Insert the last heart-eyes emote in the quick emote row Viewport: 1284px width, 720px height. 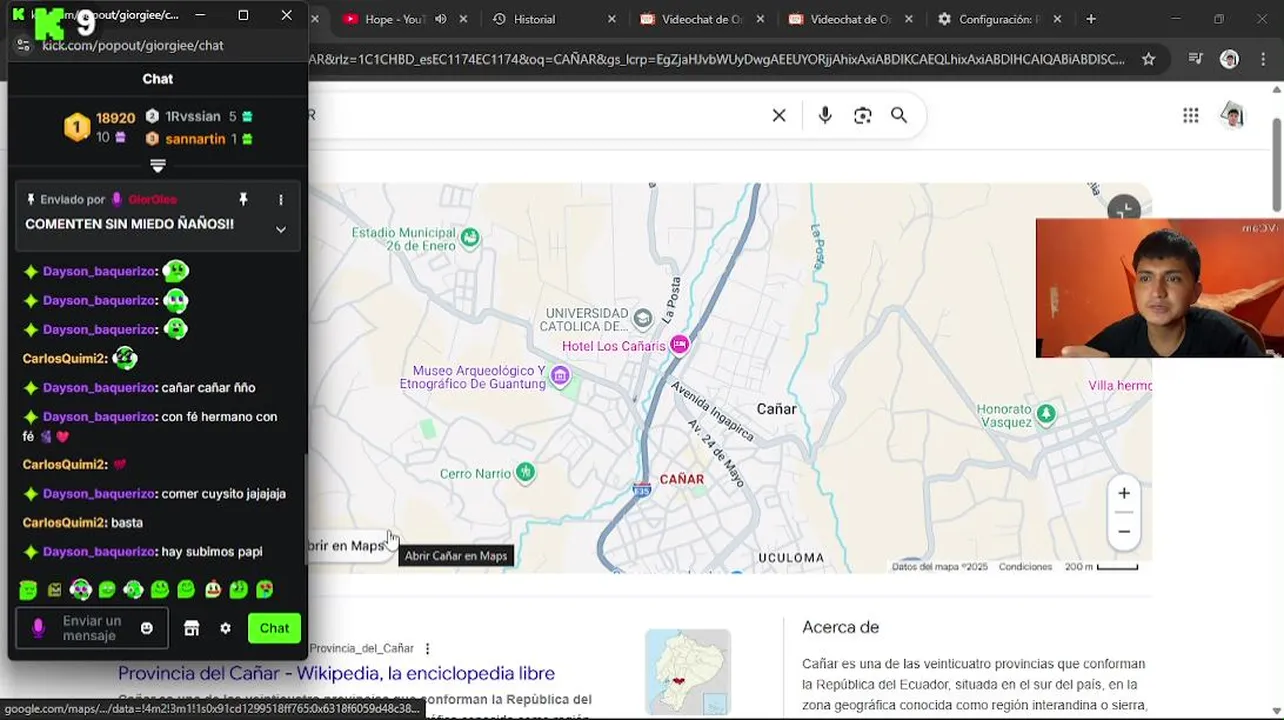[264, 590]
